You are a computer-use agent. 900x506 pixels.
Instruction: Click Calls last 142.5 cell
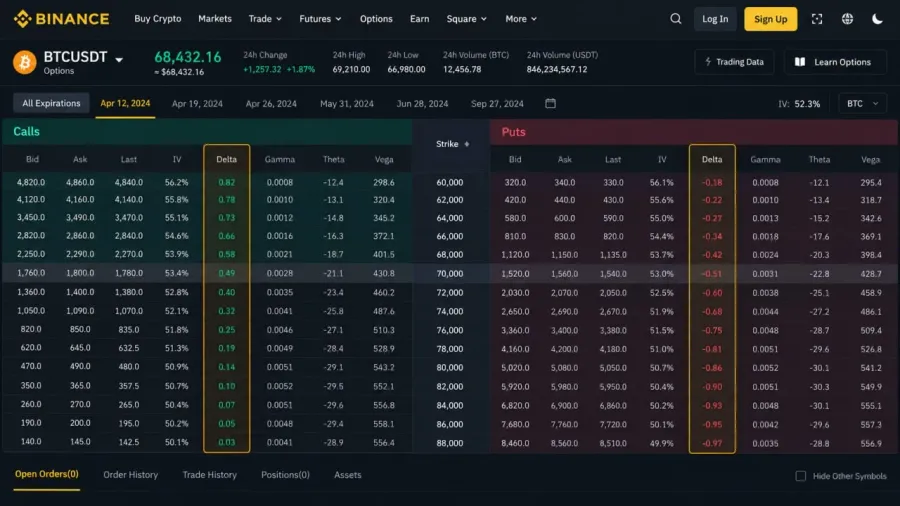point(129,442)
